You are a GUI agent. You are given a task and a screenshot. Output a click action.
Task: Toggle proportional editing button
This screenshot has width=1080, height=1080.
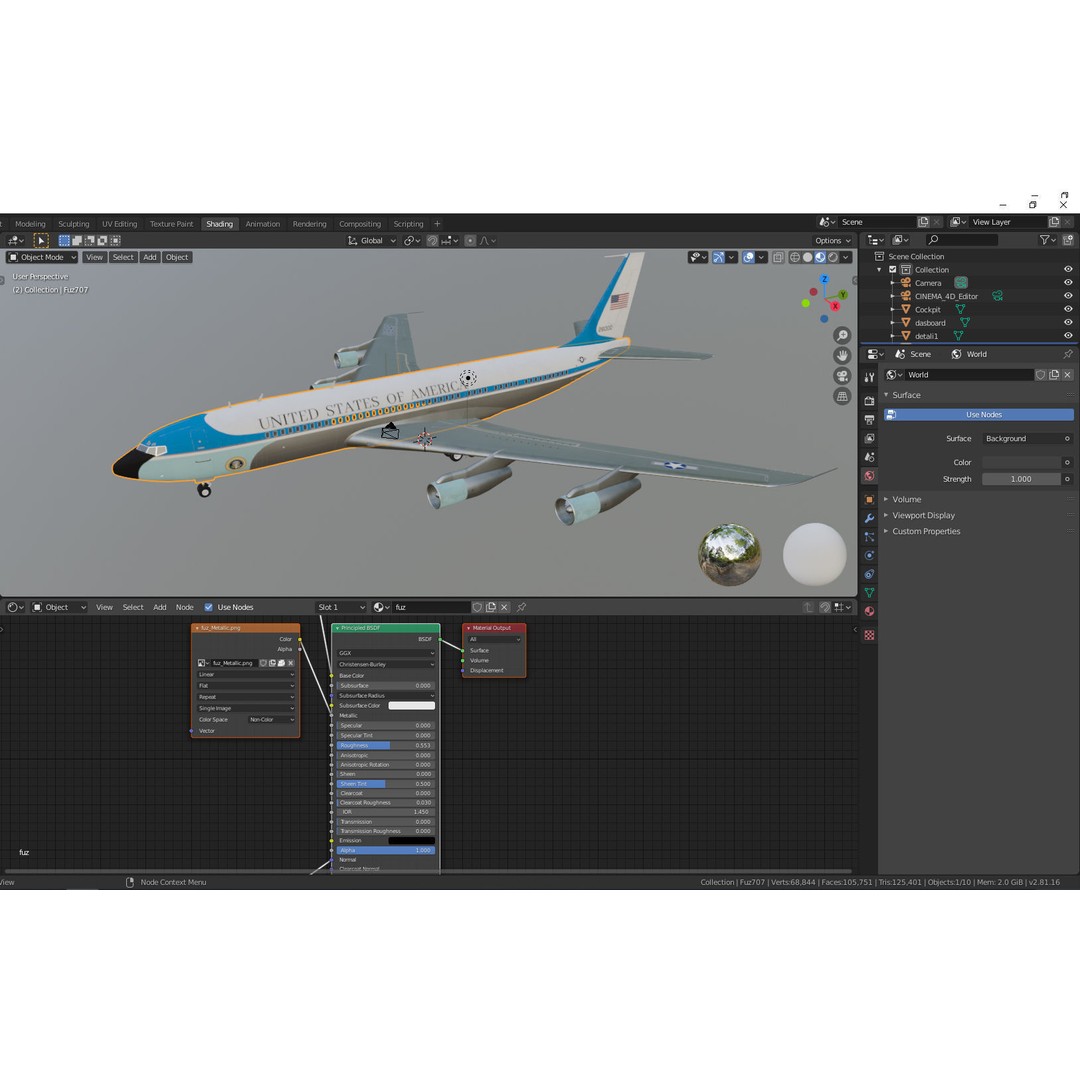(x=470, y=240)
